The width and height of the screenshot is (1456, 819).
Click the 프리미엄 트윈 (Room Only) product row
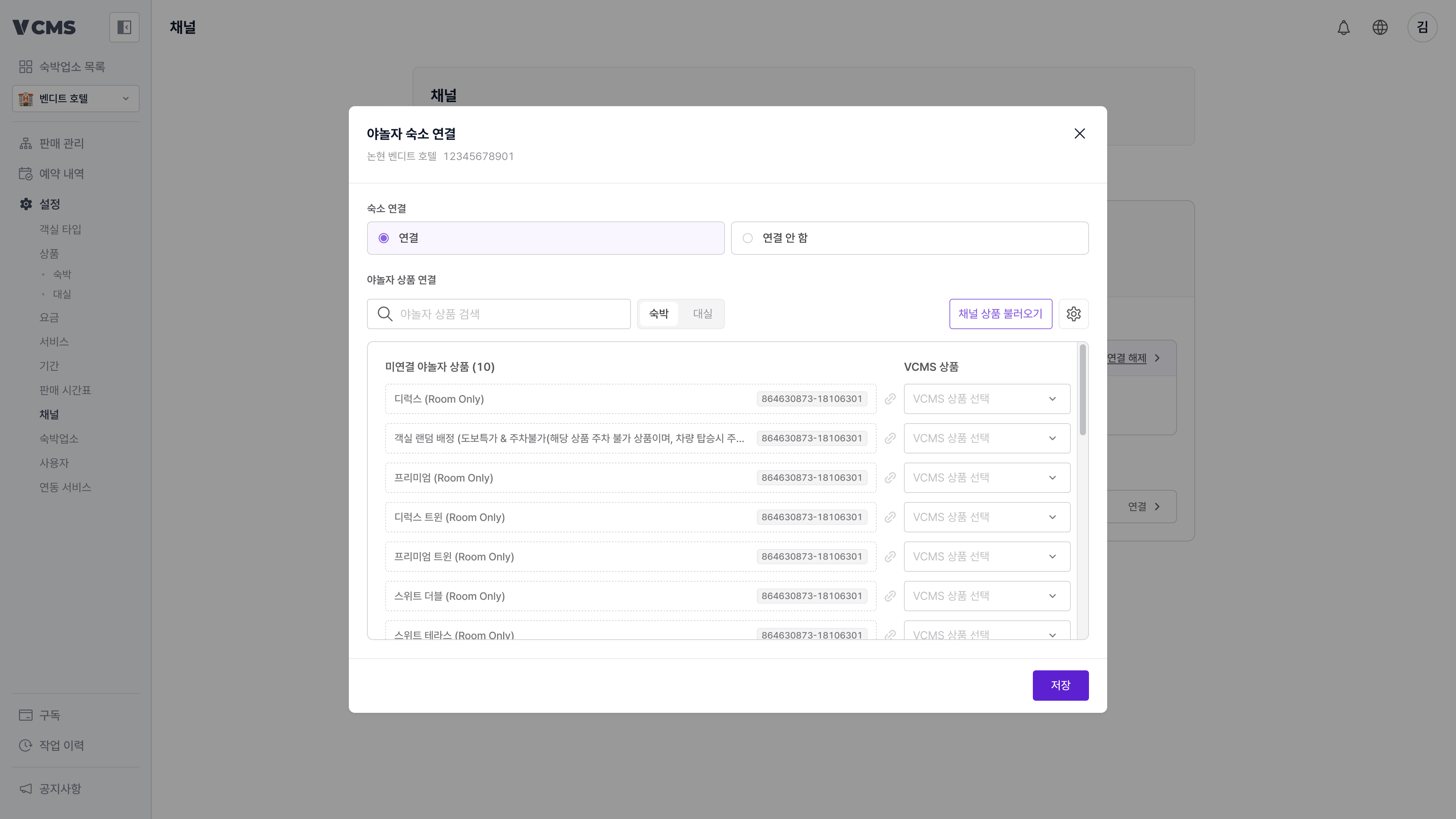631,557
